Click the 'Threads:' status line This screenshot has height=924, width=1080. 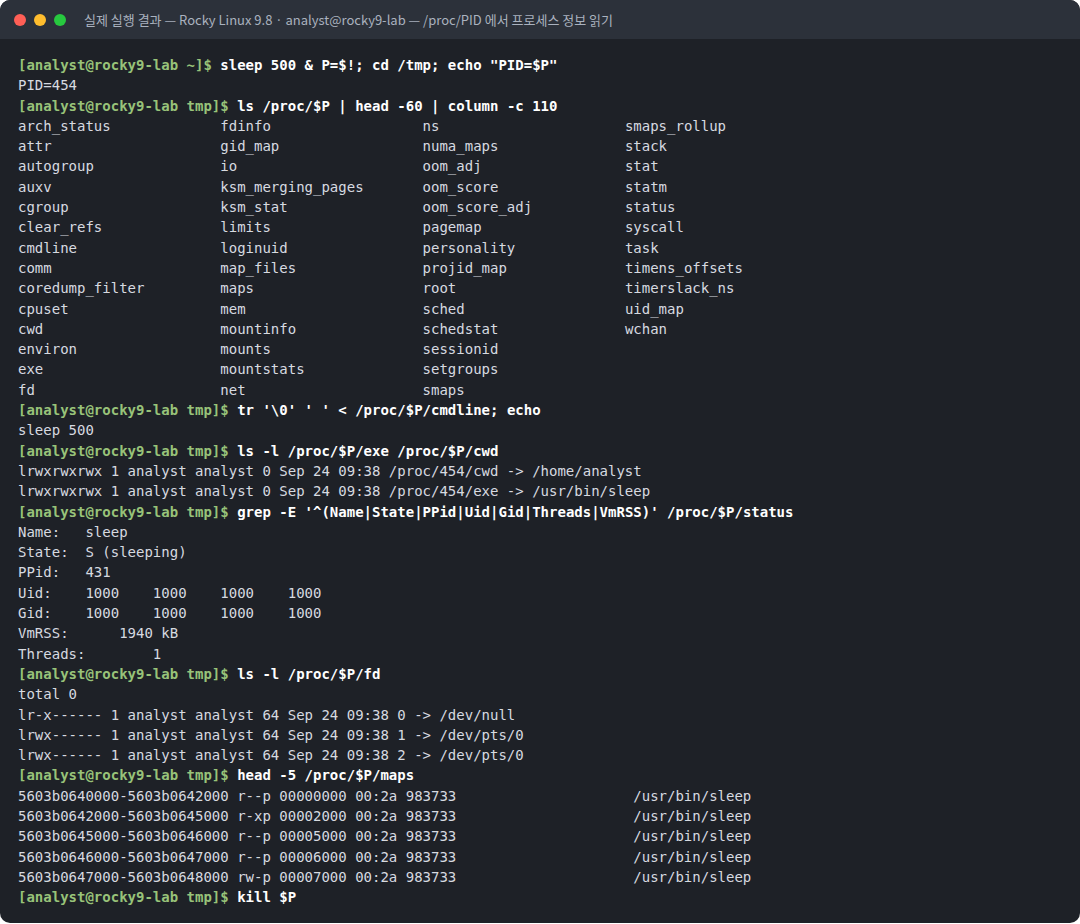90,654
